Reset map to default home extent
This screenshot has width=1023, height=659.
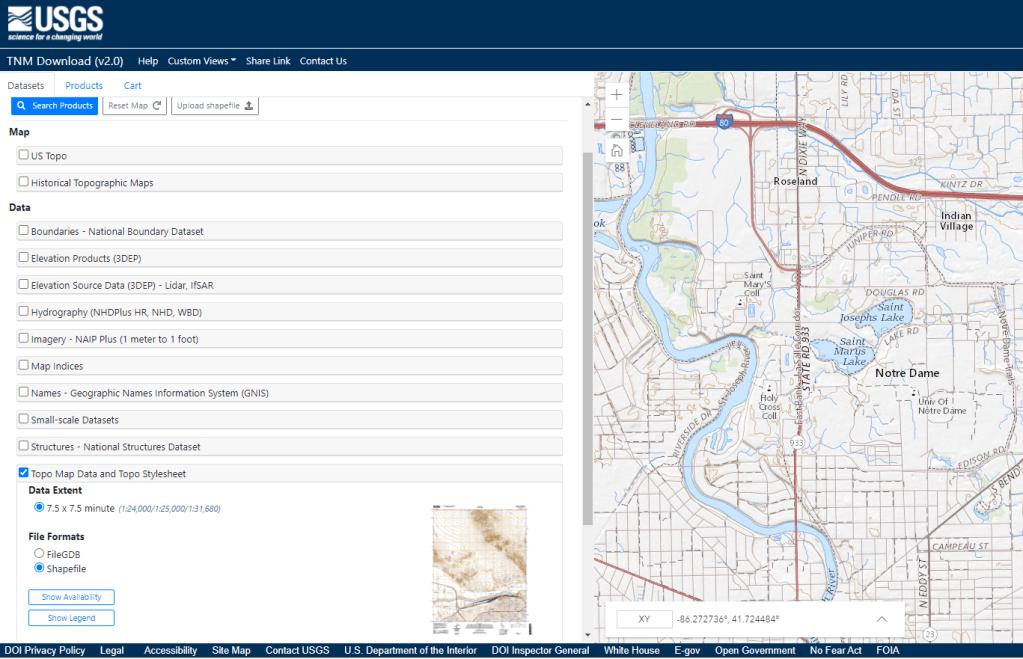(x=617, y=150)
